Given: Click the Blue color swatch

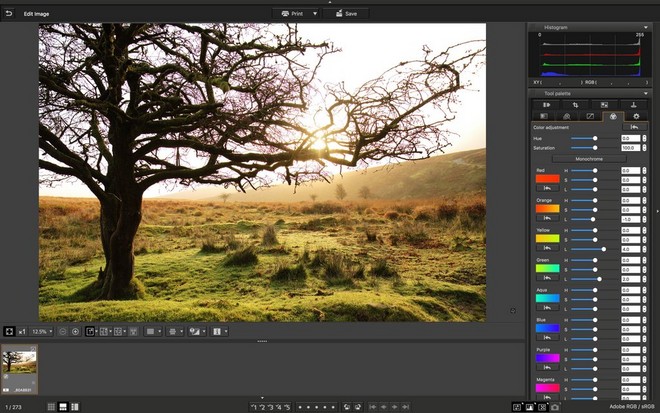Looking at the screenshot, I should point(547,328).
